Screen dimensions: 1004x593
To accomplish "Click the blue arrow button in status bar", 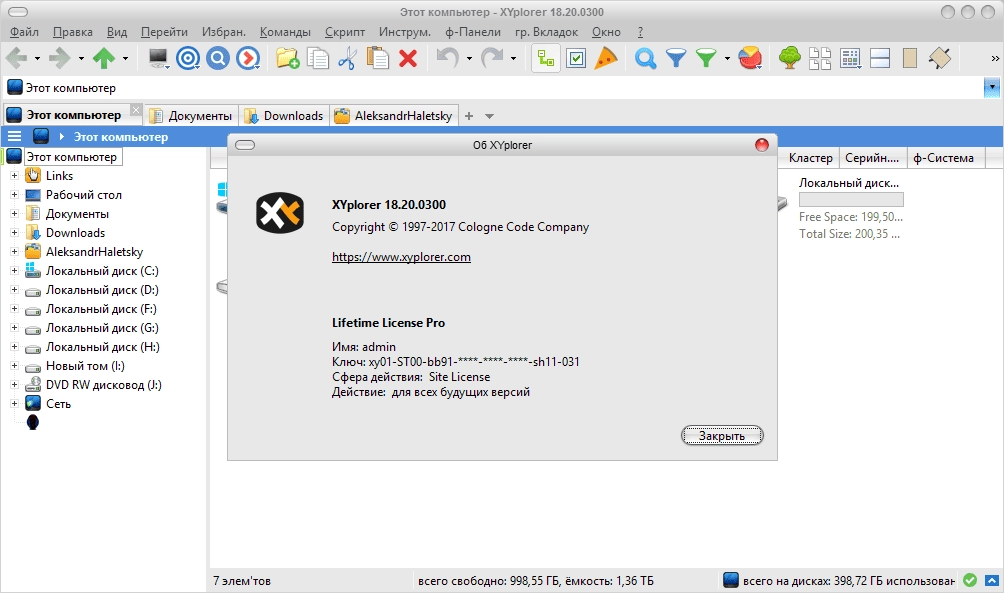I will (x=992, y=580).
